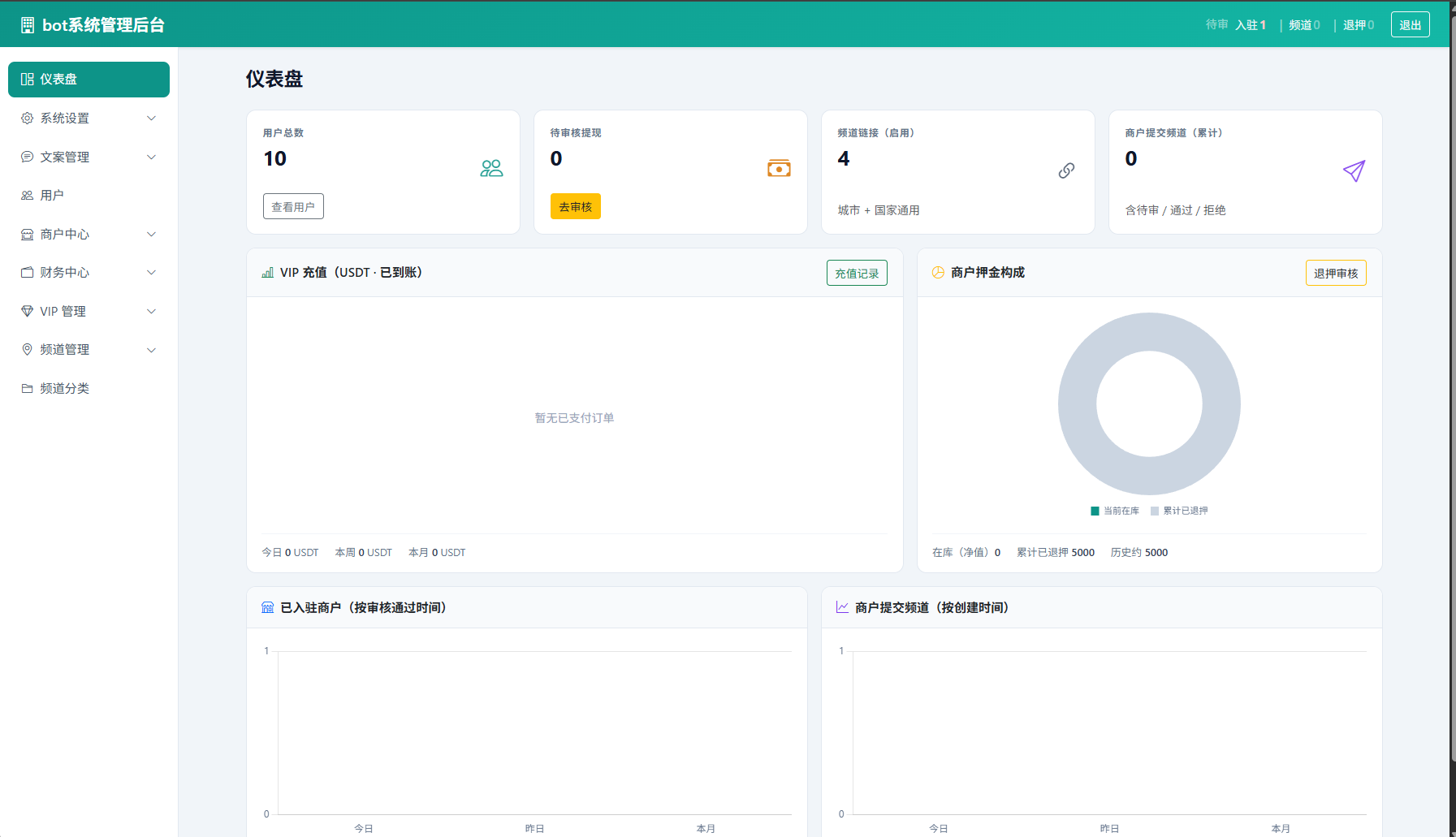The height and width of the screenshot is (837, 1456).
Task: Click the paper plane icon in 商户提交频道 card
Action: point(1354,170)
